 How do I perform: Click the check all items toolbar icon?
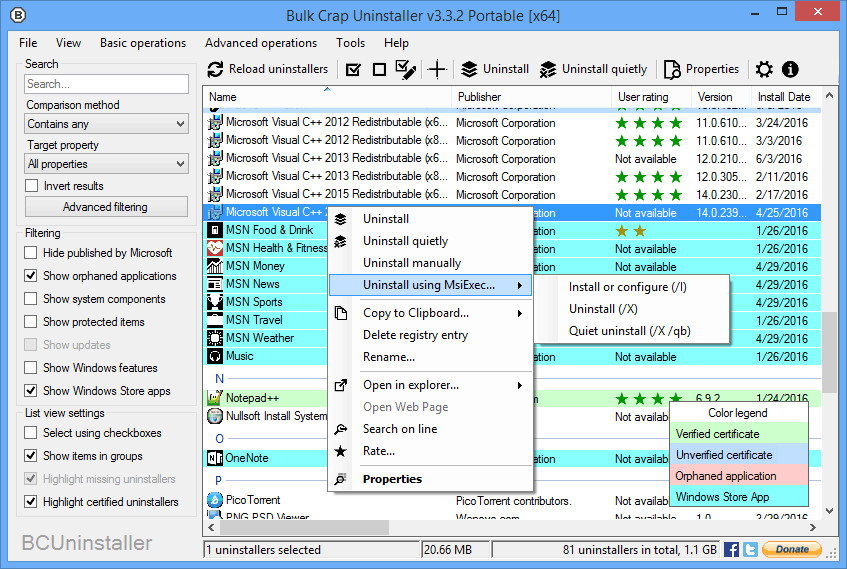click(353, 70)
